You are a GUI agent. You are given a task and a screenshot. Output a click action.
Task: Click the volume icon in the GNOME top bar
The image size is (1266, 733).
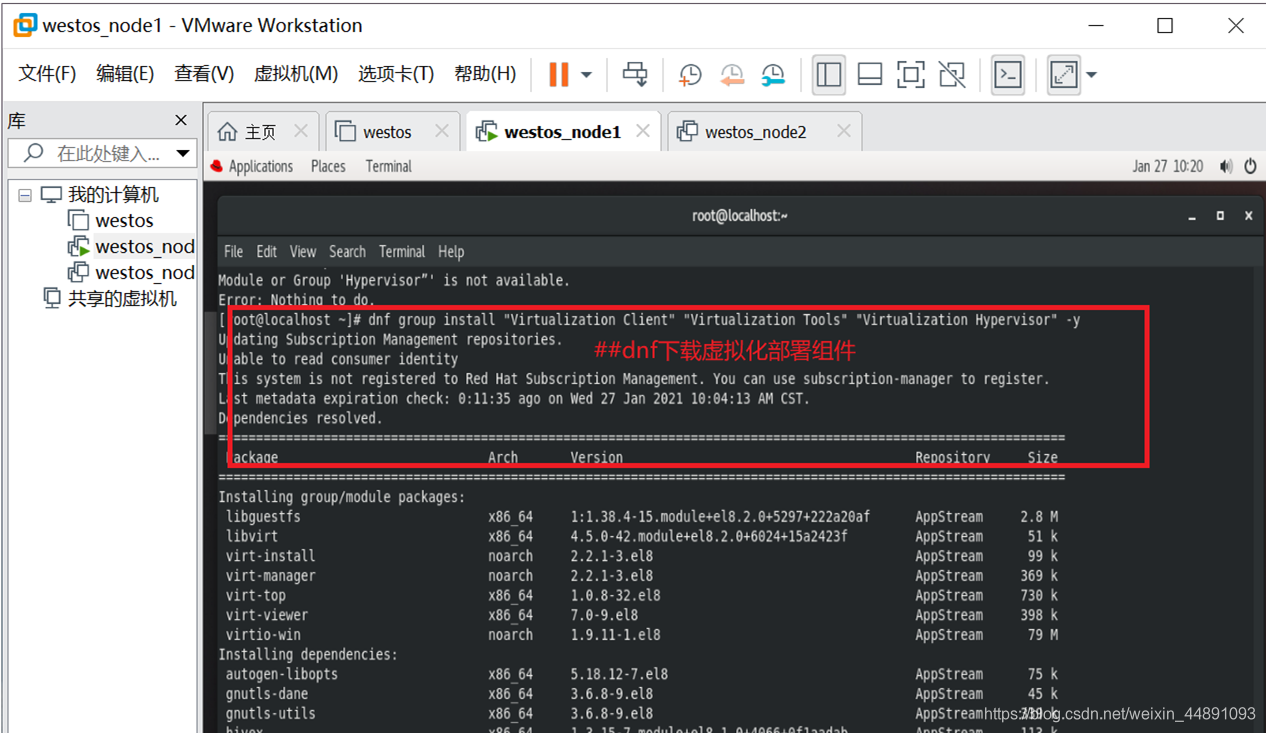tap(1226, 167)
